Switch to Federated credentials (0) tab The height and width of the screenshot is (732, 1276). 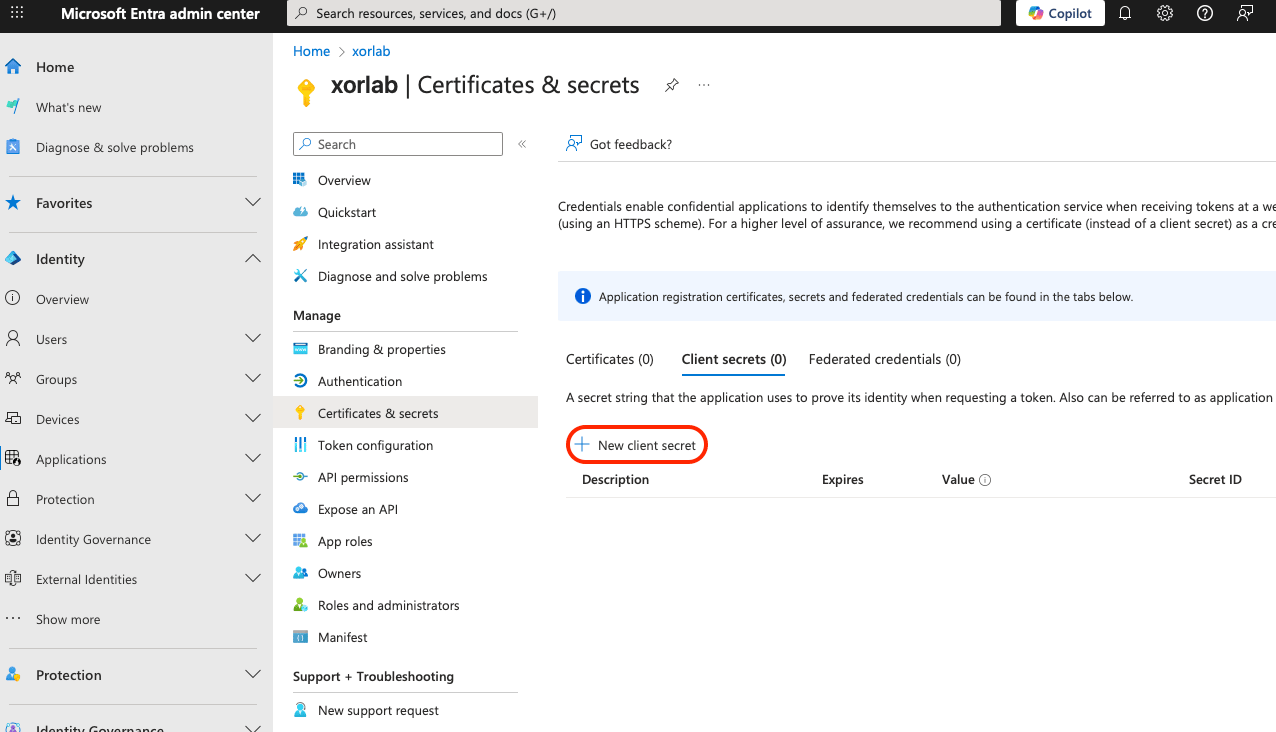885,359
